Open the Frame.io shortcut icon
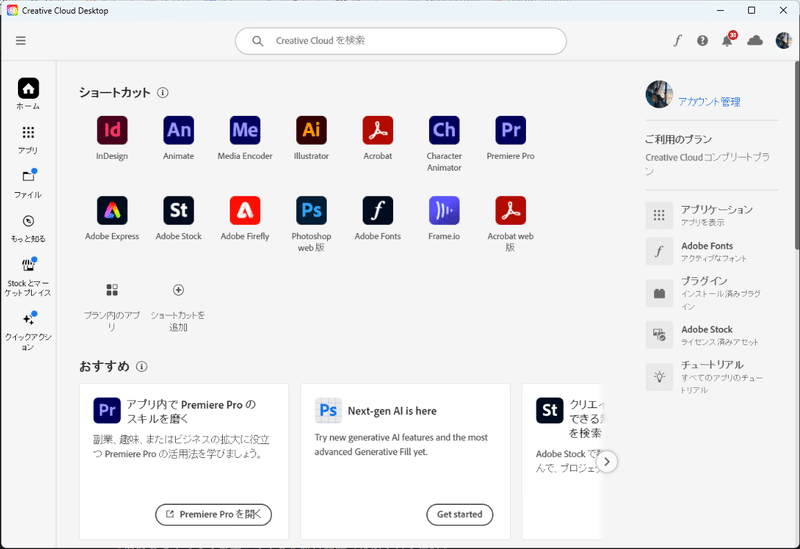Viewport: 800px width, 549px height. click(444, 210)
